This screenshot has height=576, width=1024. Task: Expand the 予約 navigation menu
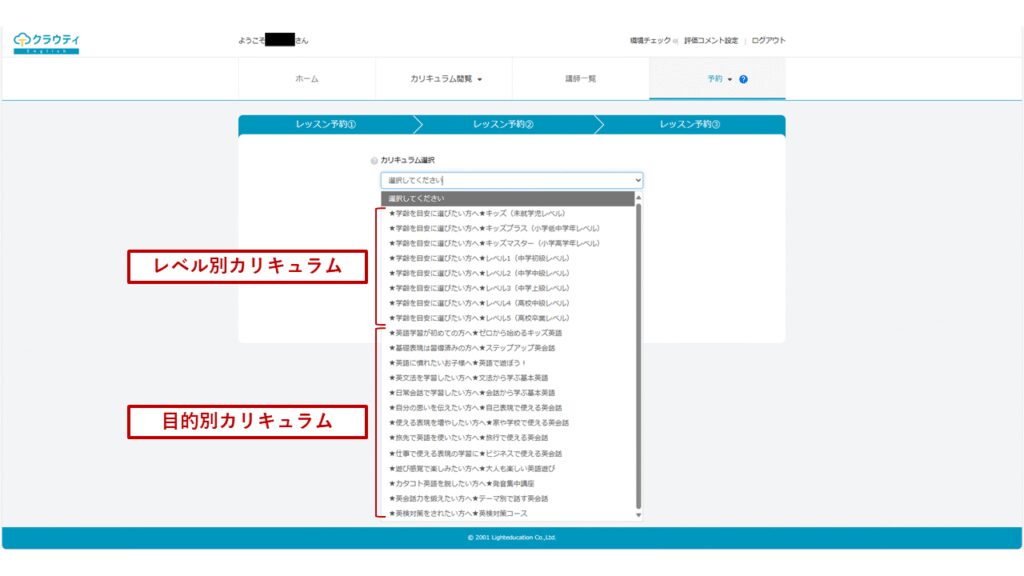coord(719,79)
